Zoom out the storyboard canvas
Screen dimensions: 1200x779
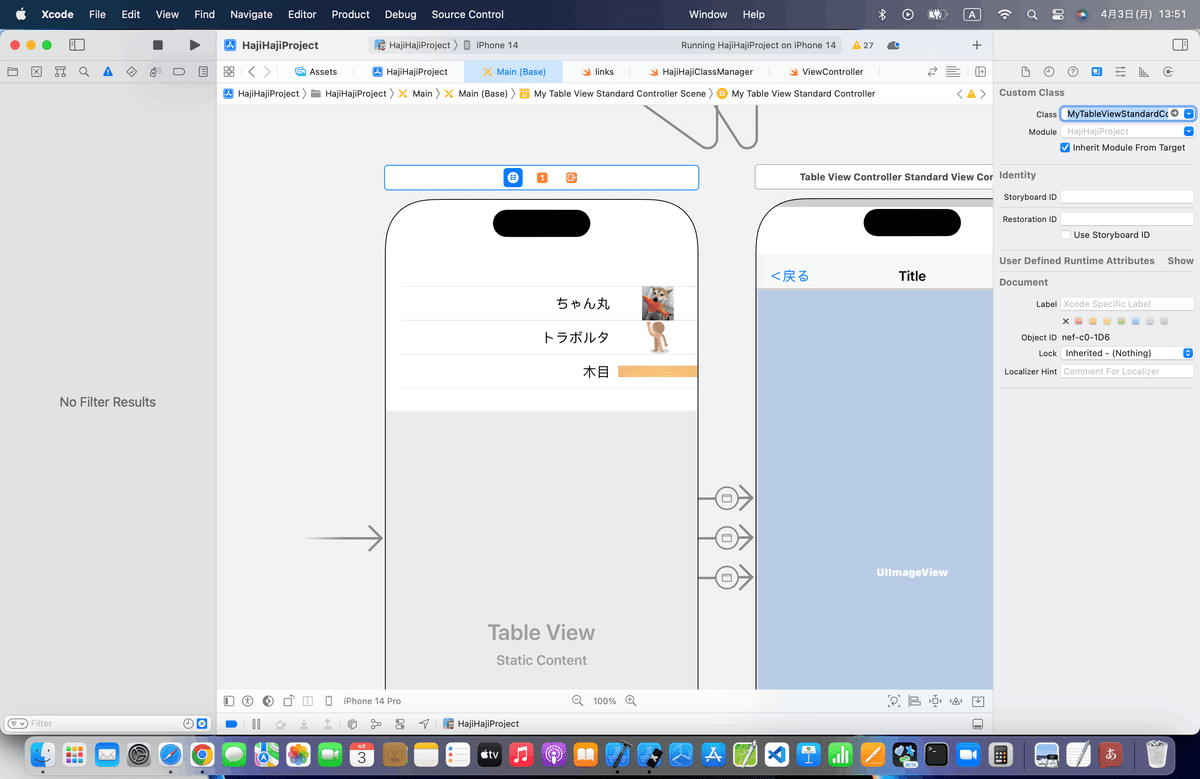[577, 701]
